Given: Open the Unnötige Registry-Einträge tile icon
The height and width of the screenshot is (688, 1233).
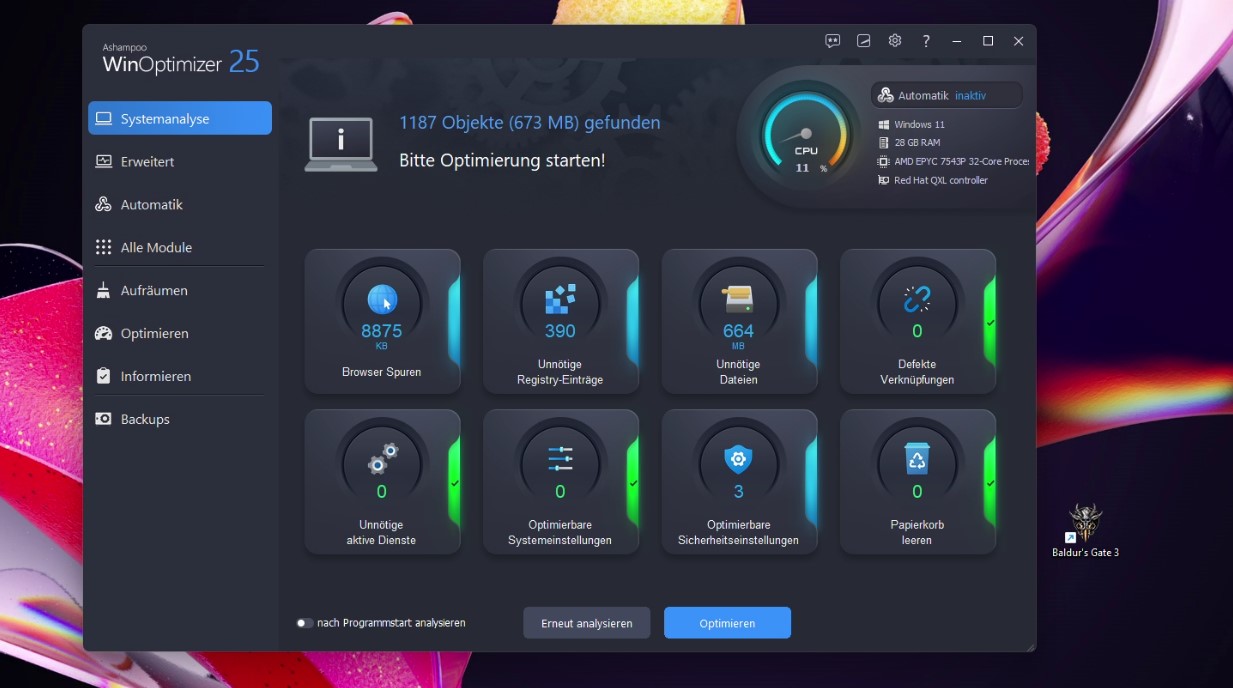Looking at the screenshot, I should click(x=560, y=299).
